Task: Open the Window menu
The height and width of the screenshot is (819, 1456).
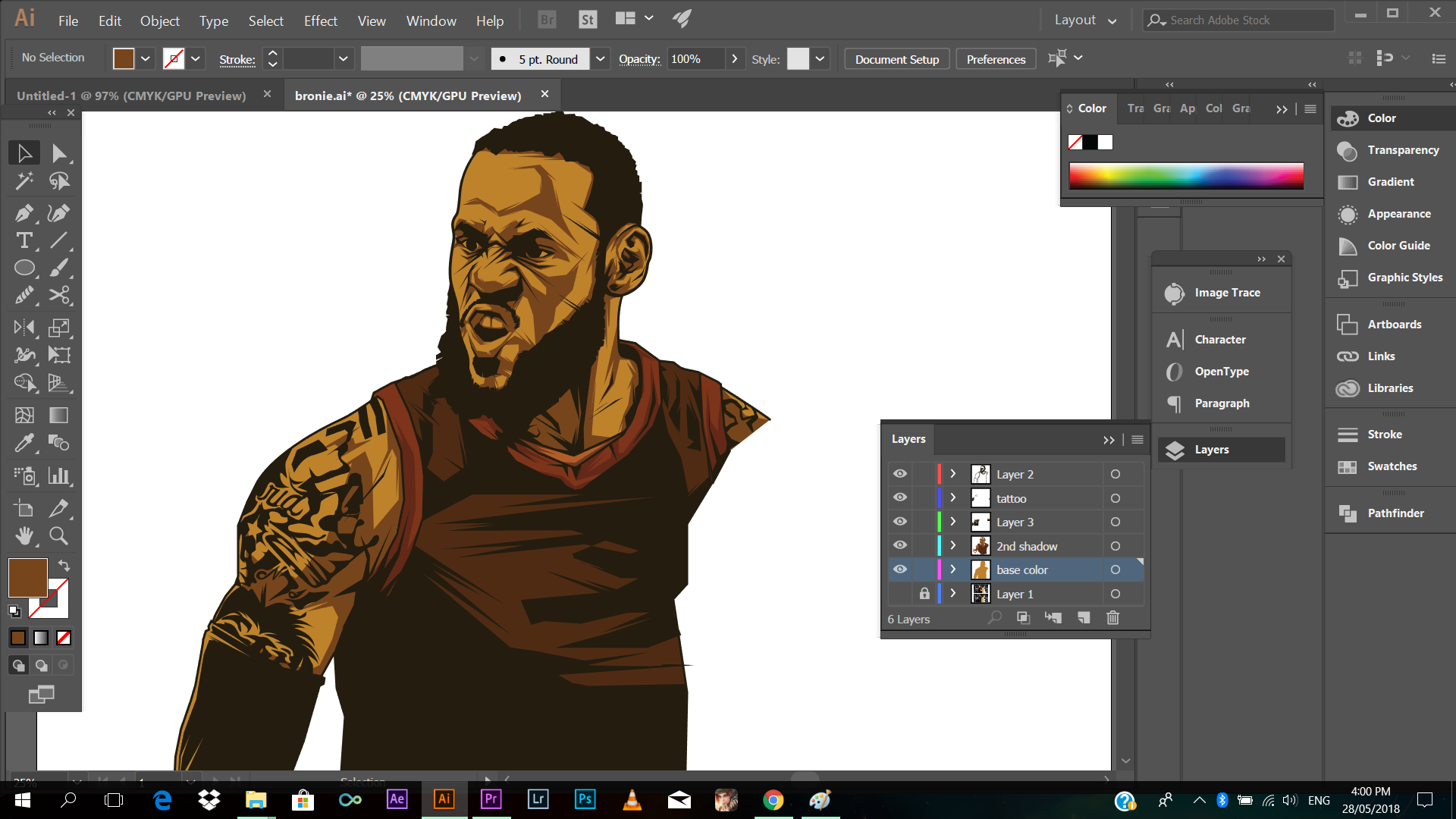Action: click(431, 21)
